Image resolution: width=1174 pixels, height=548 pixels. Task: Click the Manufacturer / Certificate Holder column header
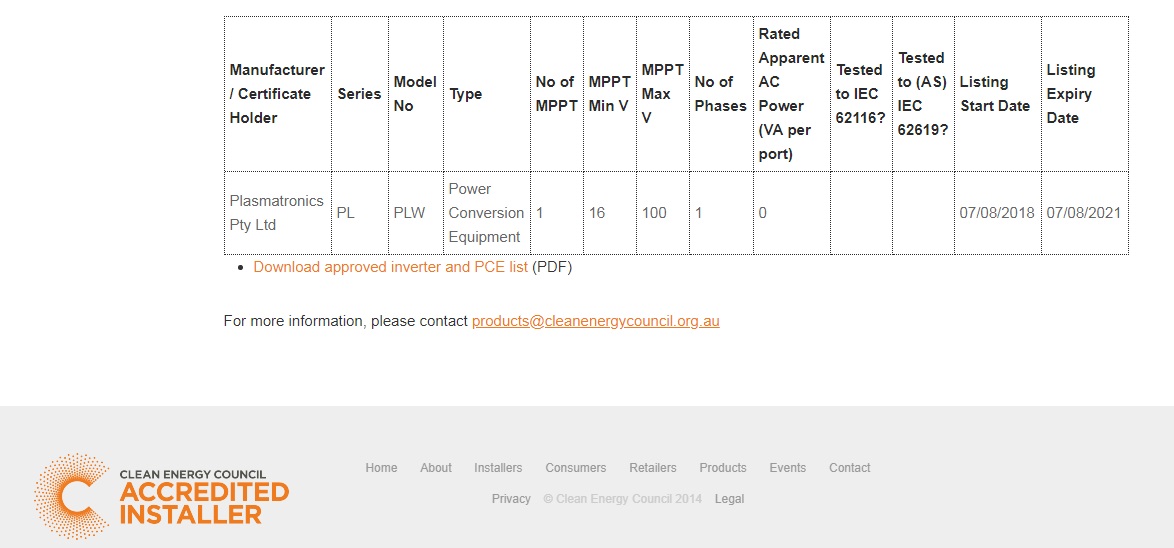pyautogui.click(x=278, y=94)
